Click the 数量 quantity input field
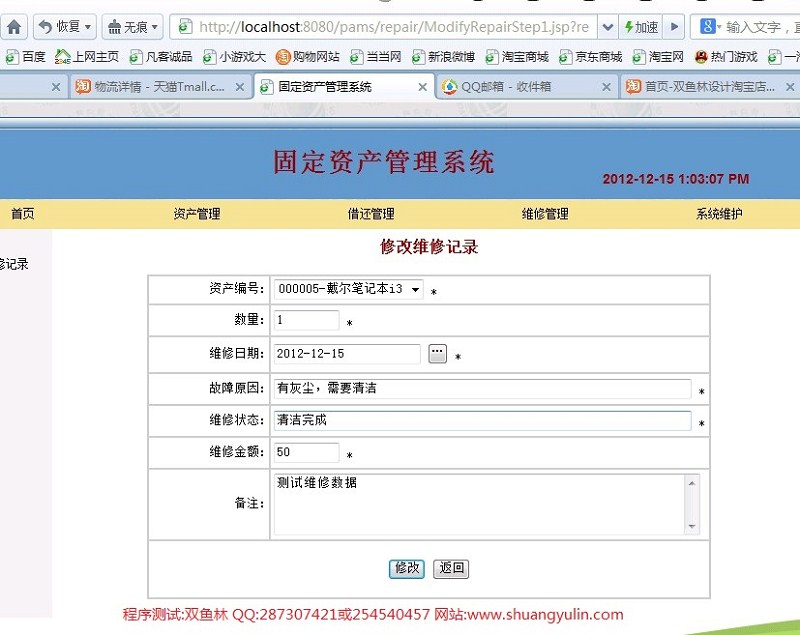This screenshot has height=635, width=800. pos(306,320)
